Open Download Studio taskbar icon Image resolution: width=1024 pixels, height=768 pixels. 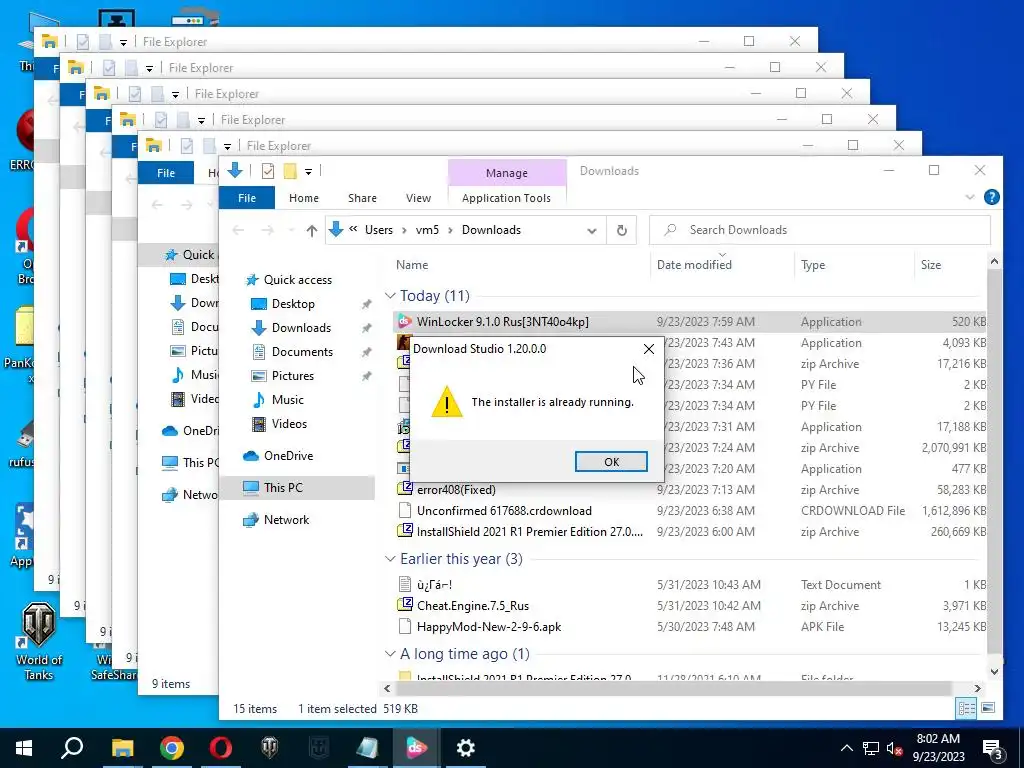pos(416,748)
